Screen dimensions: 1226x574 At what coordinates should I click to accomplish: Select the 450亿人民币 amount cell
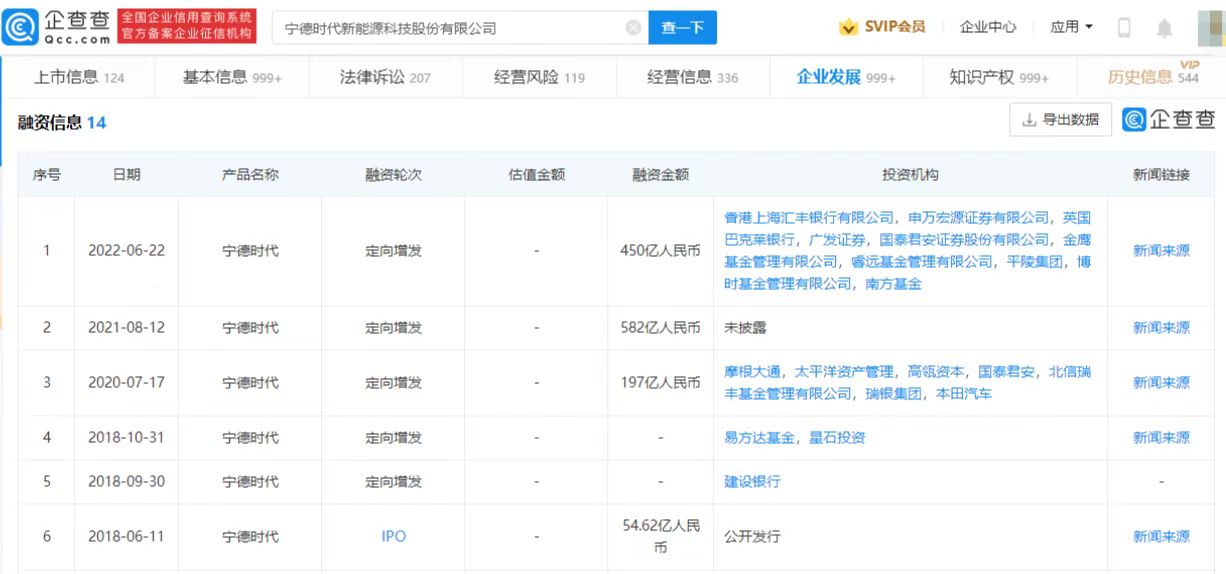click(x=661, y=250)
